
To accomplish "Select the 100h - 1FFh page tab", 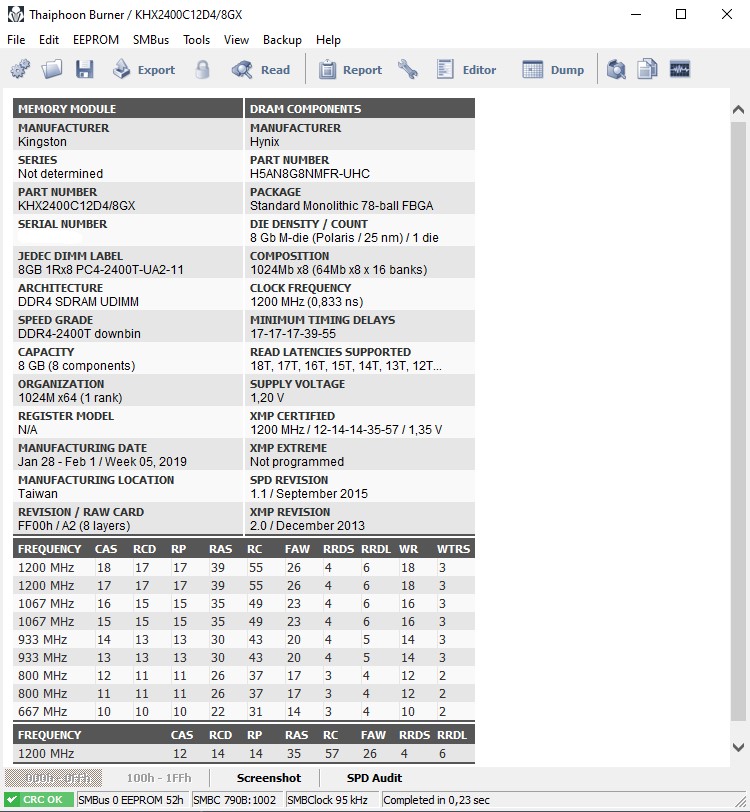I will pyautogui.click(x=159, y=778).
